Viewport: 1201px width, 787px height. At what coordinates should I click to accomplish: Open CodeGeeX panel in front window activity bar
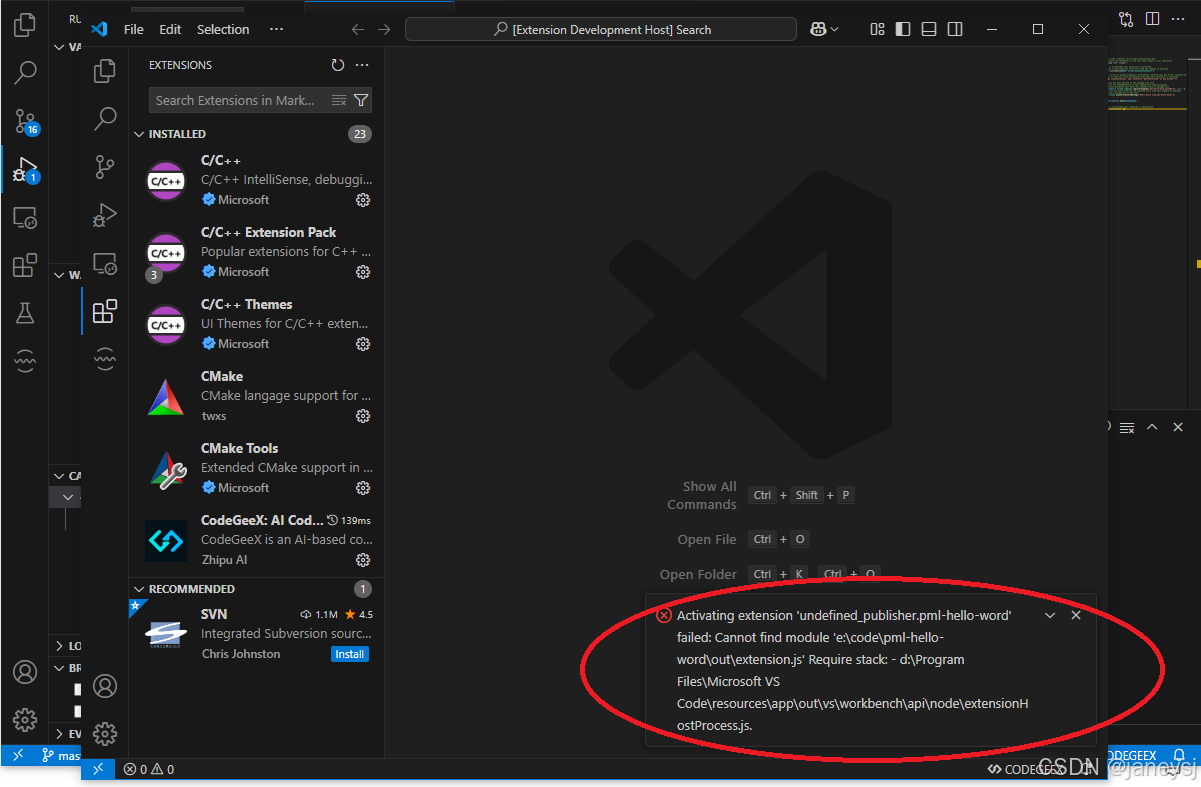(x=105, y=358)
